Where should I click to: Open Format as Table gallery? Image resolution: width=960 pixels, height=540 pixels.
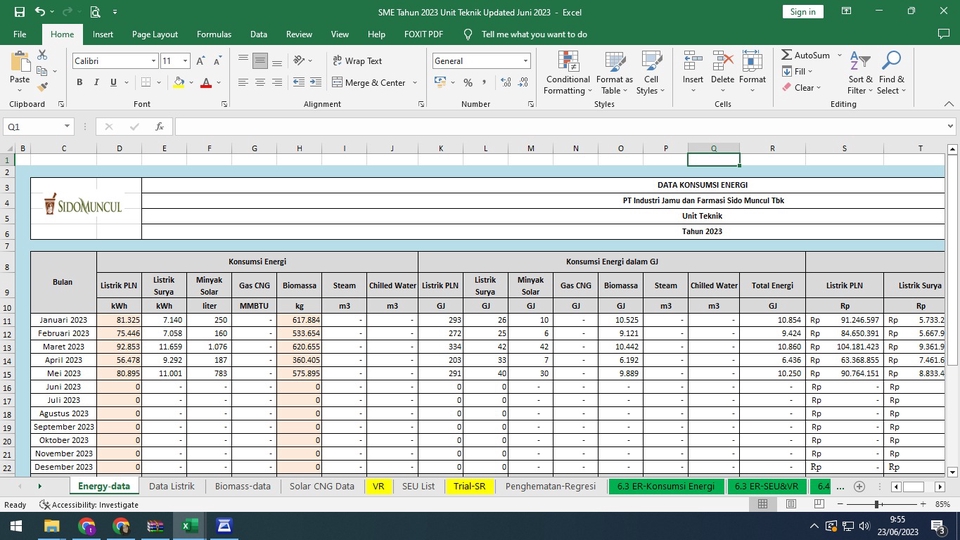[x=614, y=73]
